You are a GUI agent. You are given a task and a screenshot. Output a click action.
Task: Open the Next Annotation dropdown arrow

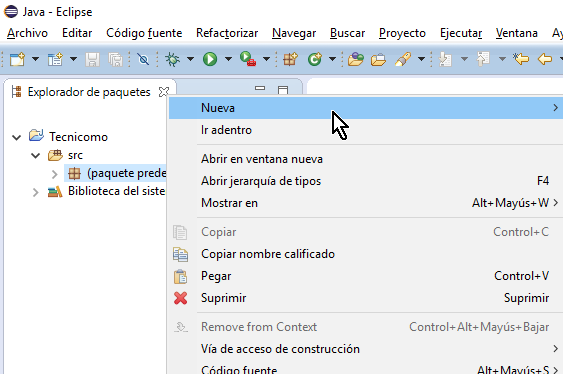pyautogui.click(x=464, y=59)
